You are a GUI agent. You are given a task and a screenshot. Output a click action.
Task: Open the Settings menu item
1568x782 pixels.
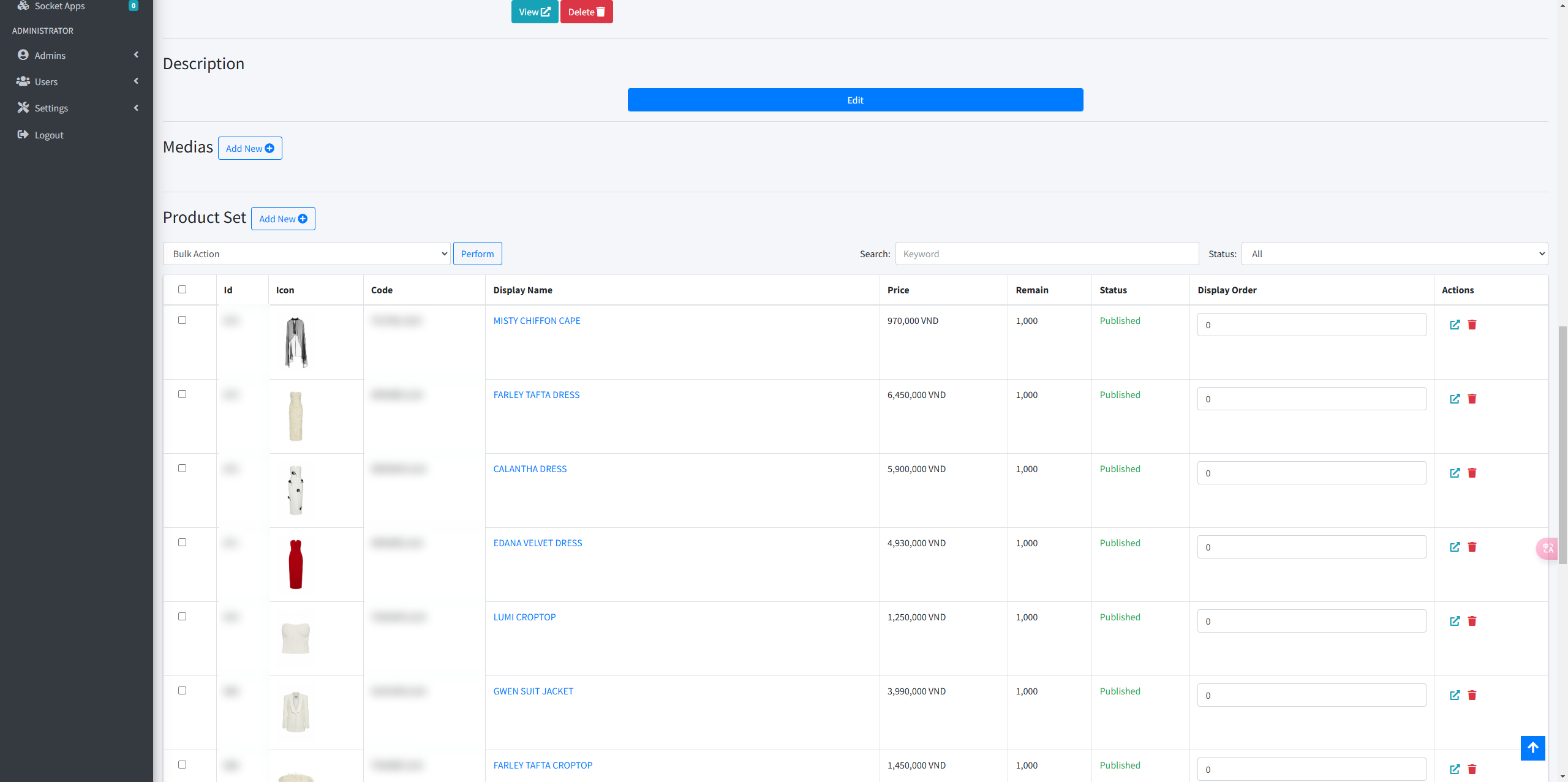click(x=77, y=108)
